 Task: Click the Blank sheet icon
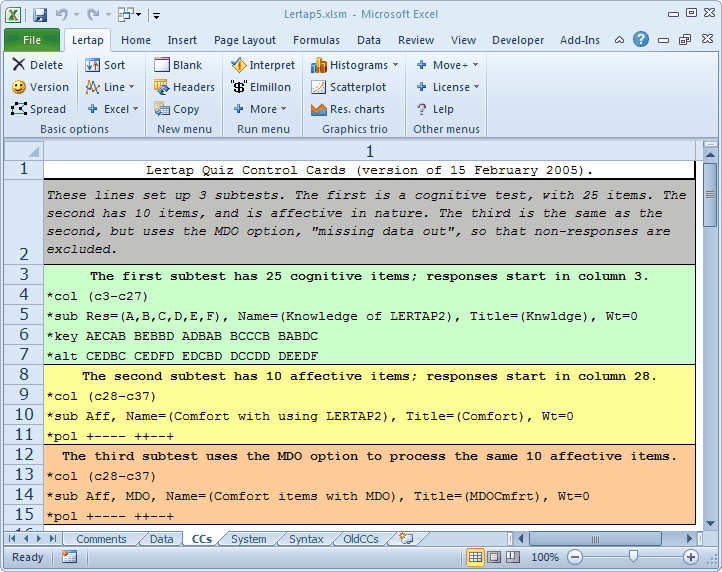point(162,64)
